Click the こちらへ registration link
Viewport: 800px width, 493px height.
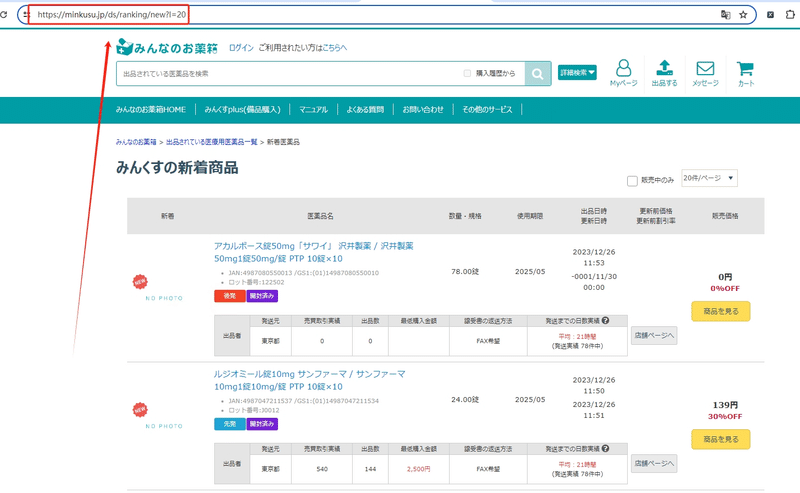335,47
